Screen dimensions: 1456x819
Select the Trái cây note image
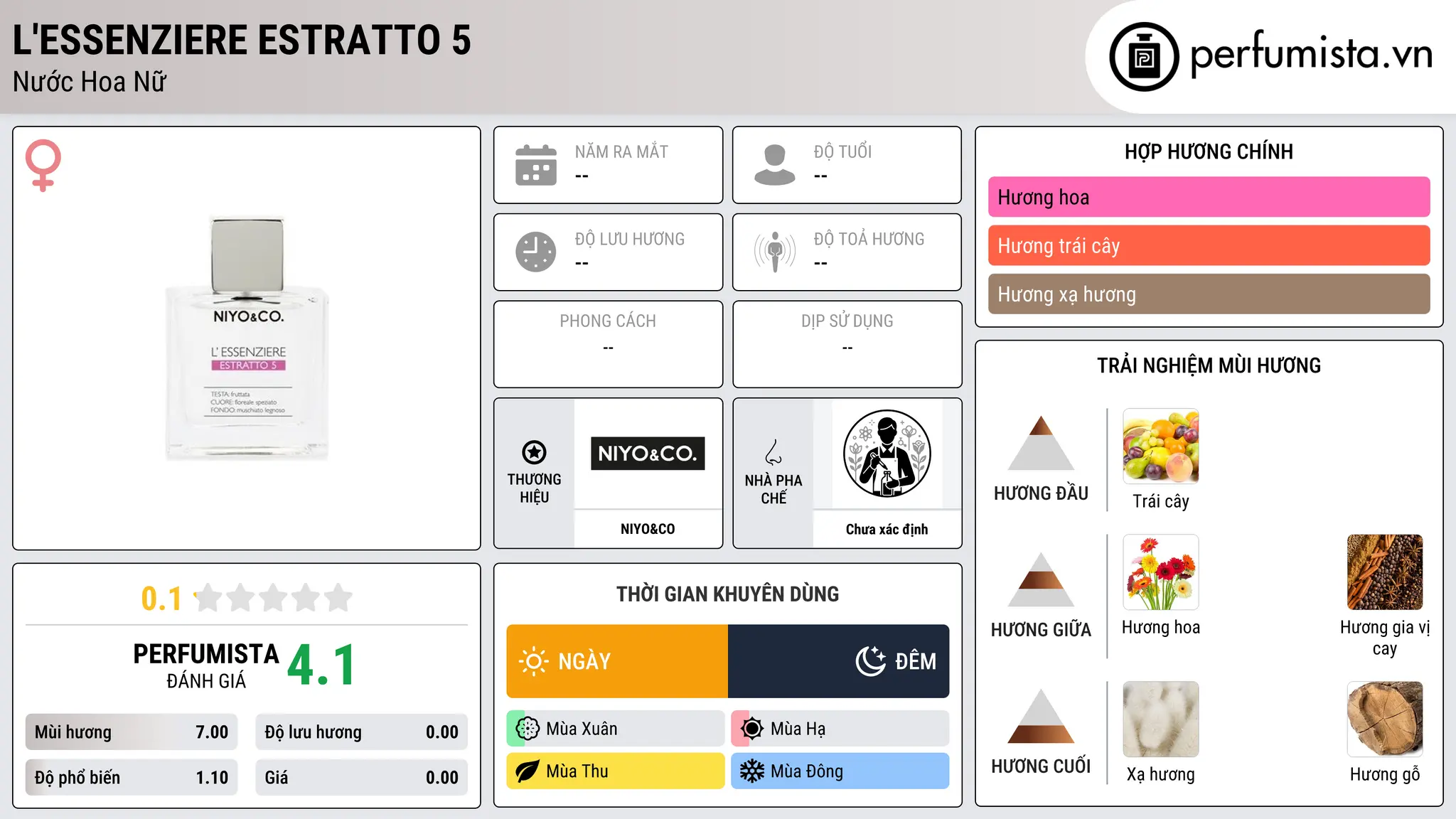tap(1161, 446)
